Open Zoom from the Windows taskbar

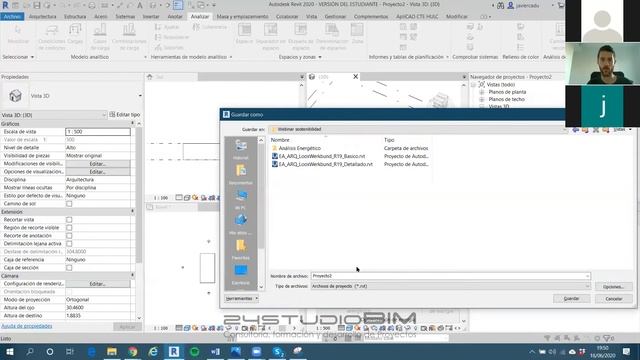pyautogui.click(x=256, y=351)
